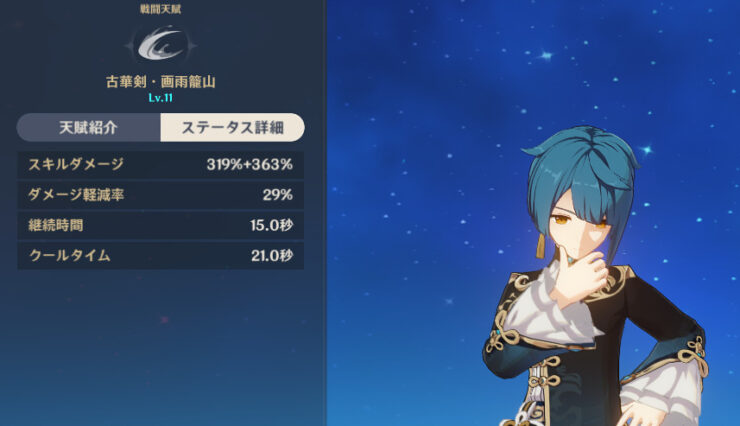Viewport: 740px width, 426px height.
Task: Select the ステータス詳細 tab
Action: 233,127
